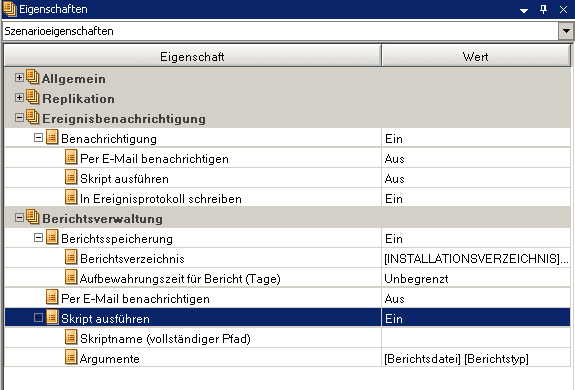
Task: Select Aufbewahrungszeit für Bericht (Tage) label
Action: (180, 279)
